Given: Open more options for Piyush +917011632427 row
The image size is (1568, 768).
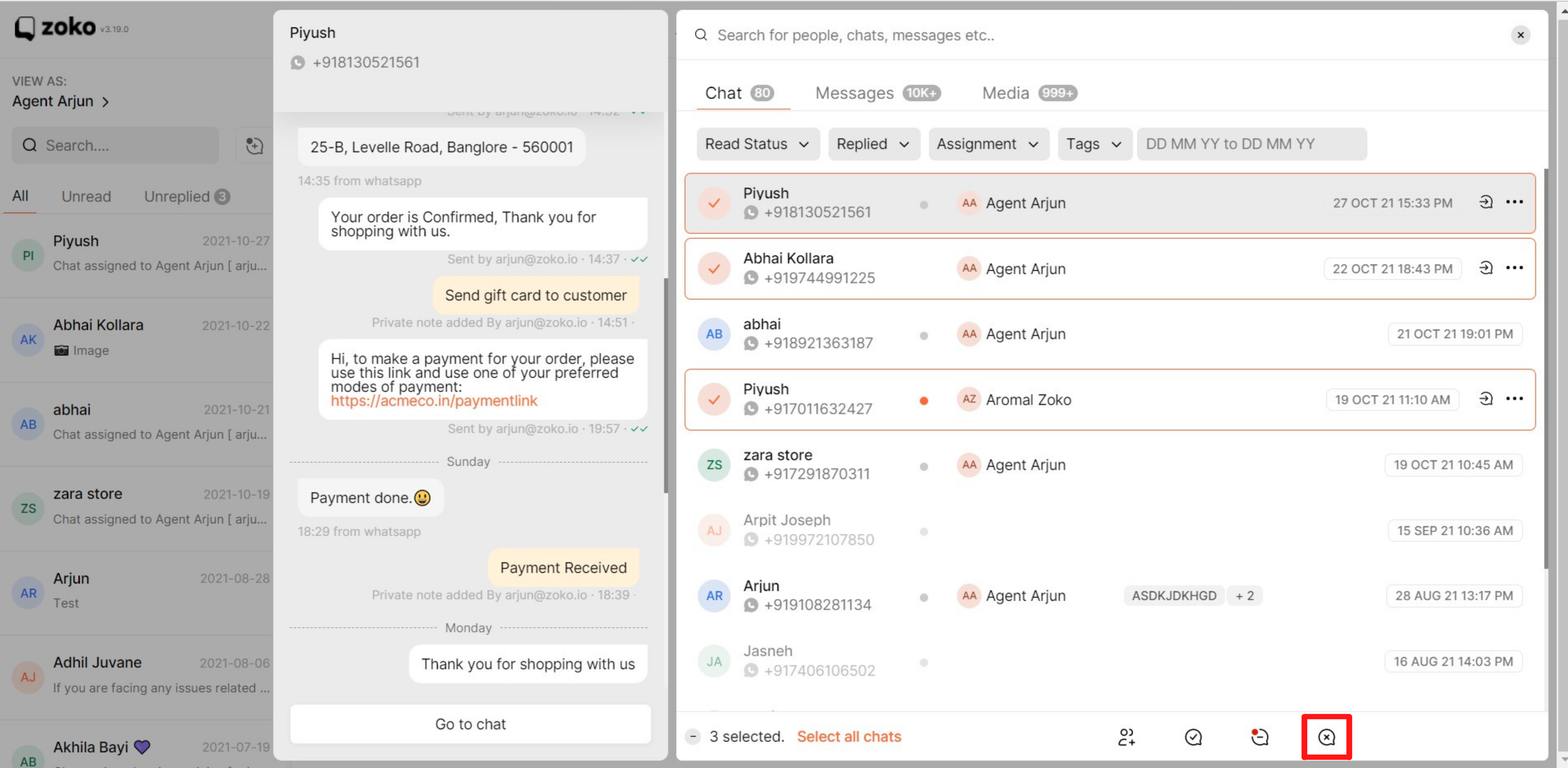Looking at the screenshot, I should click(x=1514, y=399).
